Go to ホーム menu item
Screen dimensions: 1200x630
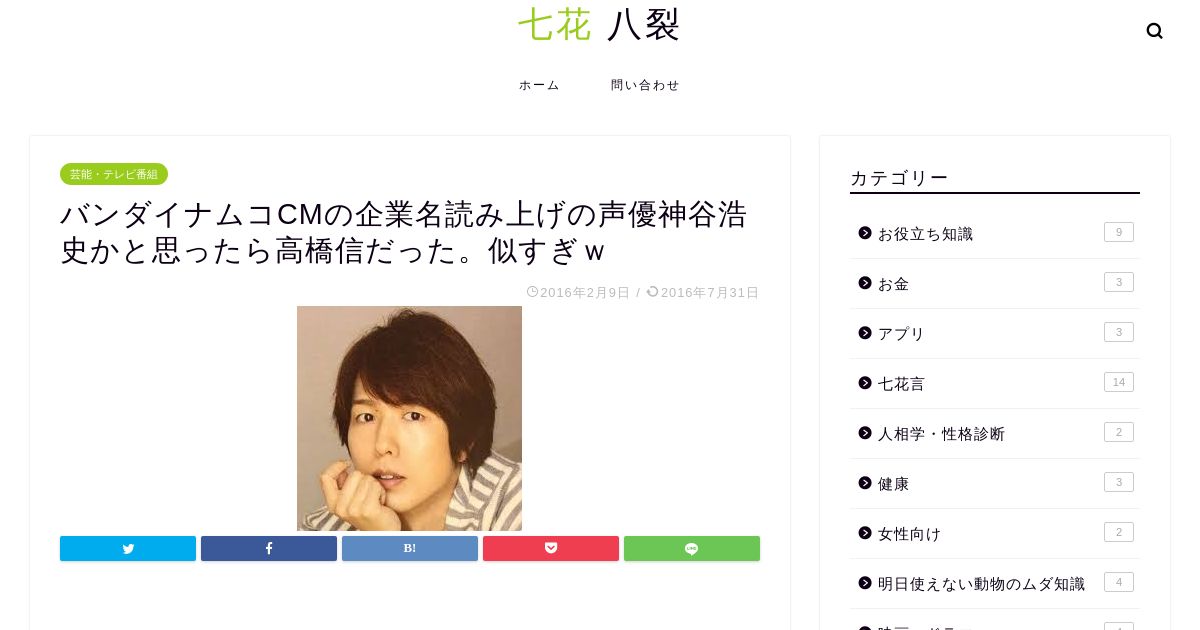tap(539, 85)
